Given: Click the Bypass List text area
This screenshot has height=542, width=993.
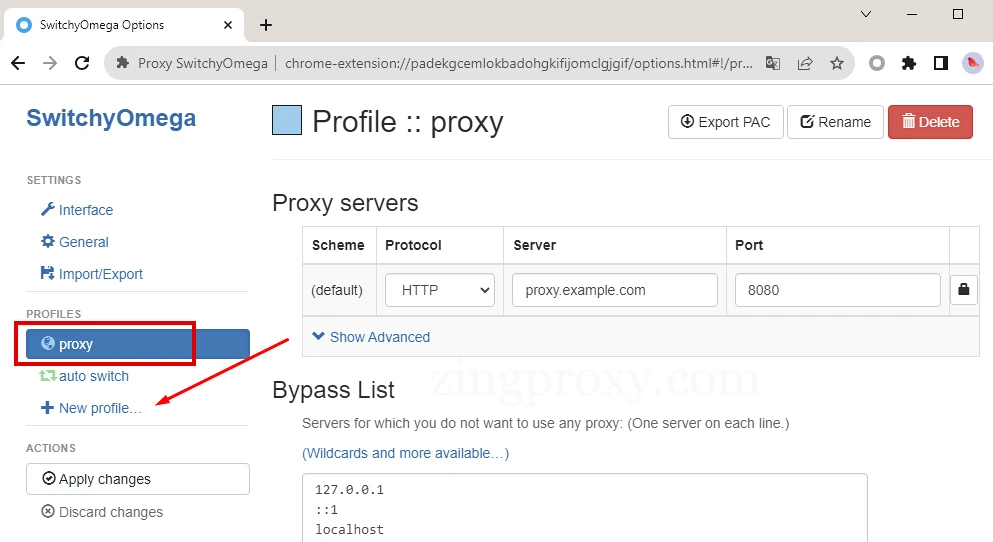Looking at the screenshot, I should [x=585, y=508].
